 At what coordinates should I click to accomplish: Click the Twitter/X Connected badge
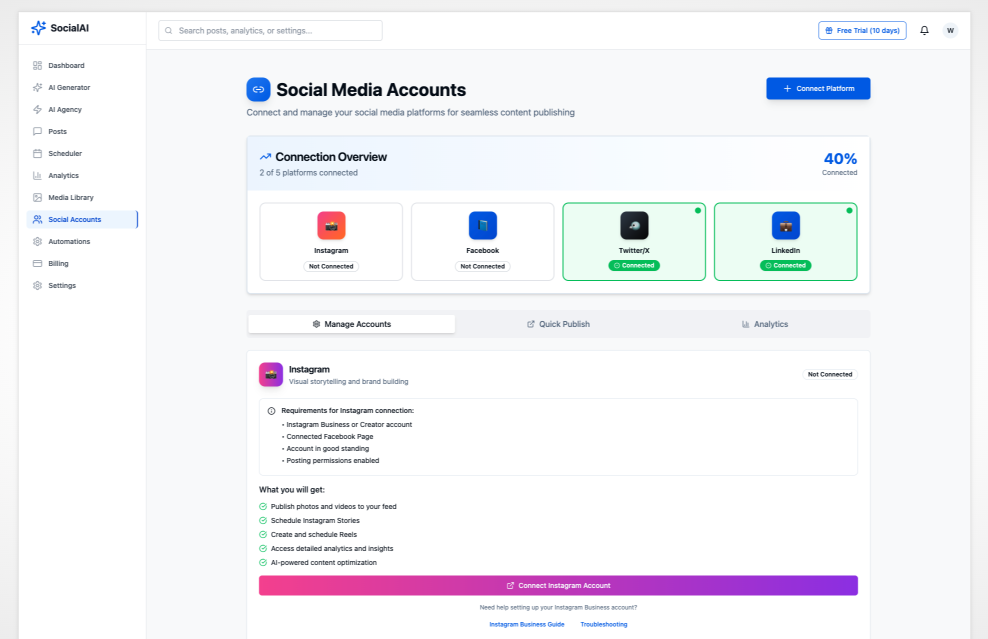(x=633, y=265)
